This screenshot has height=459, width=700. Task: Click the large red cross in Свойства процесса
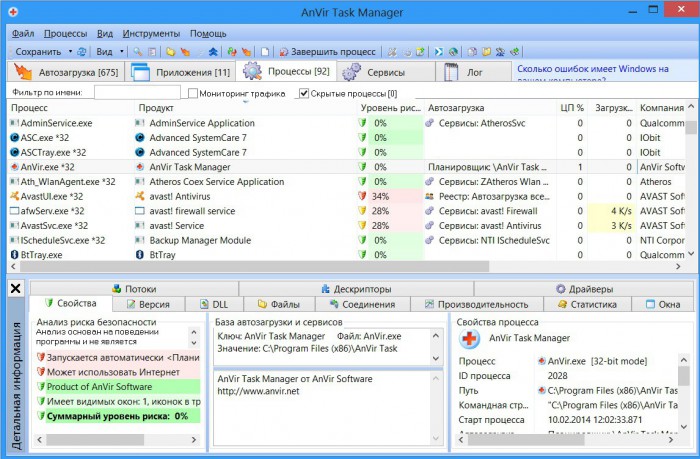click(470, 339)
